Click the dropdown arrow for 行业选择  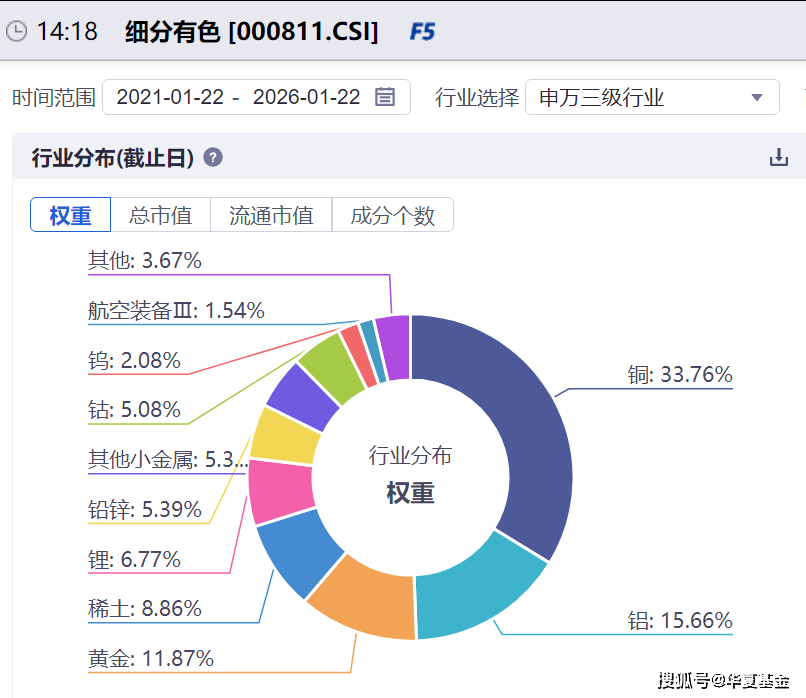pyautogui.click(x=757, y=97)
